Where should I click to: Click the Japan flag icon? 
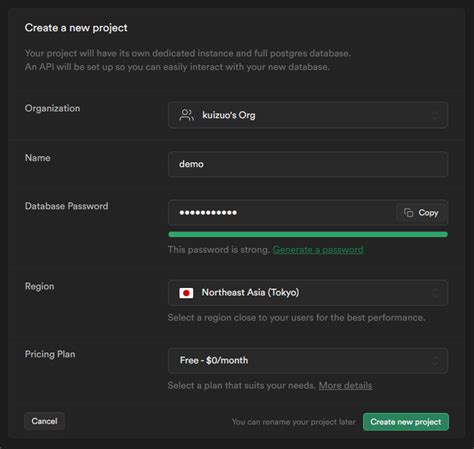tap(186, 293)
